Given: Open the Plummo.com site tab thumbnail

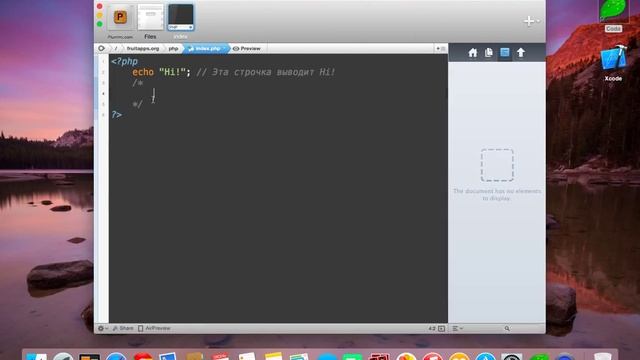Looking at the screenshot, I should coord(120,17).
